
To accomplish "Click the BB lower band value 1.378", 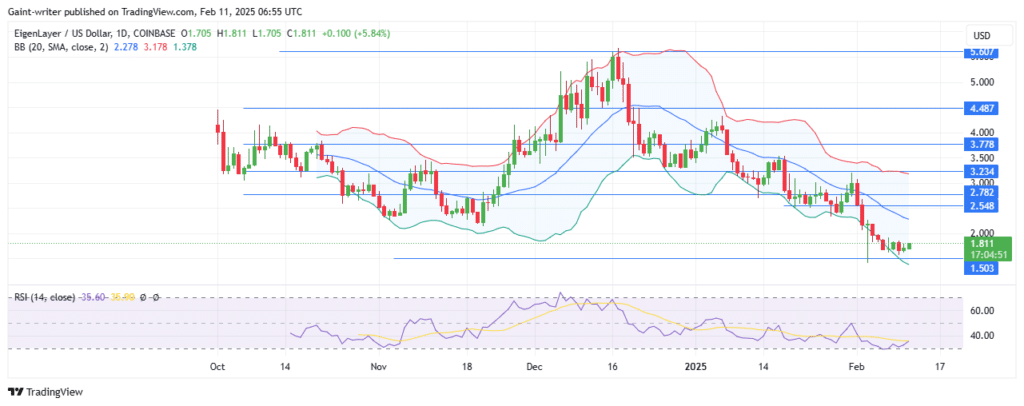I will click(185, 47).
